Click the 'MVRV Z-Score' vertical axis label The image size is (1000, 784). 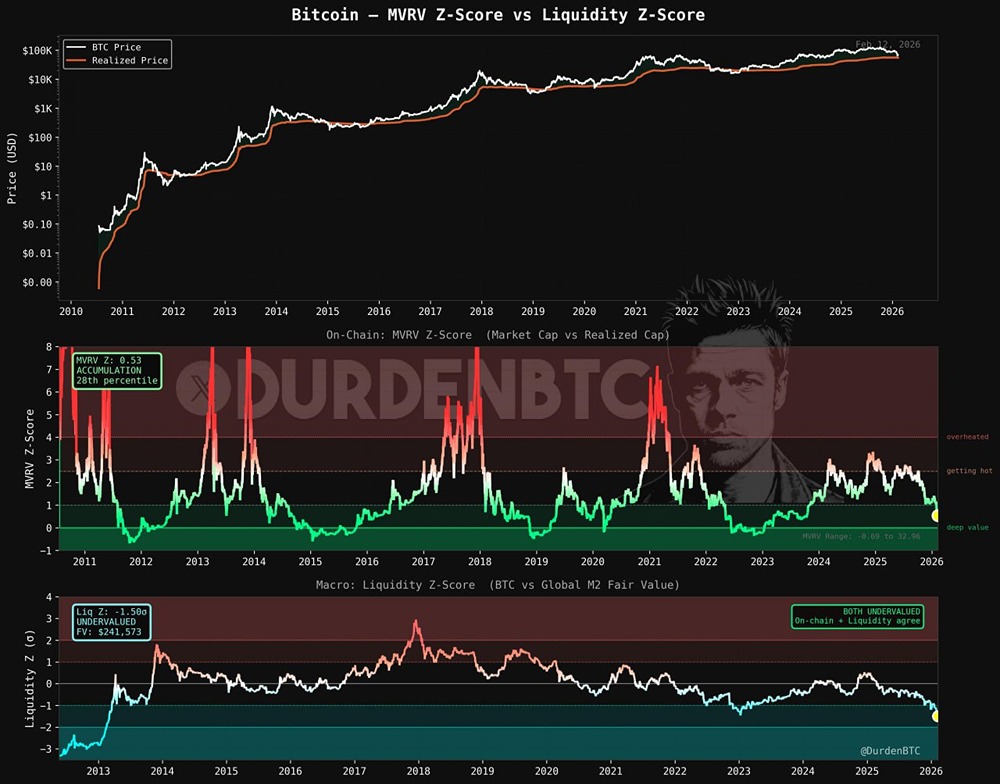(29, 449)
